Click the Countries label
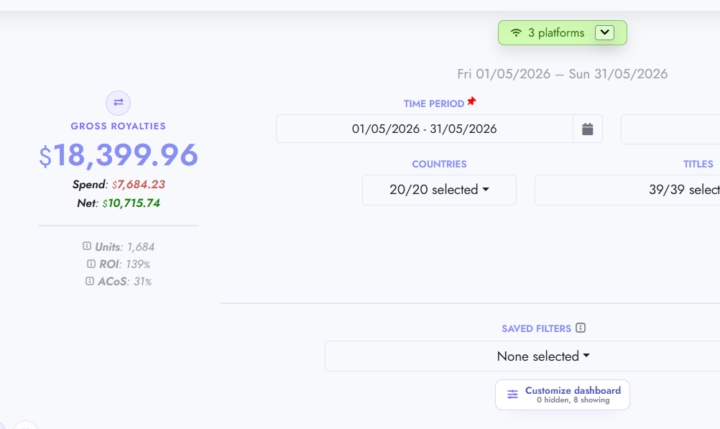The image size is (720, 429). (439, 164)
